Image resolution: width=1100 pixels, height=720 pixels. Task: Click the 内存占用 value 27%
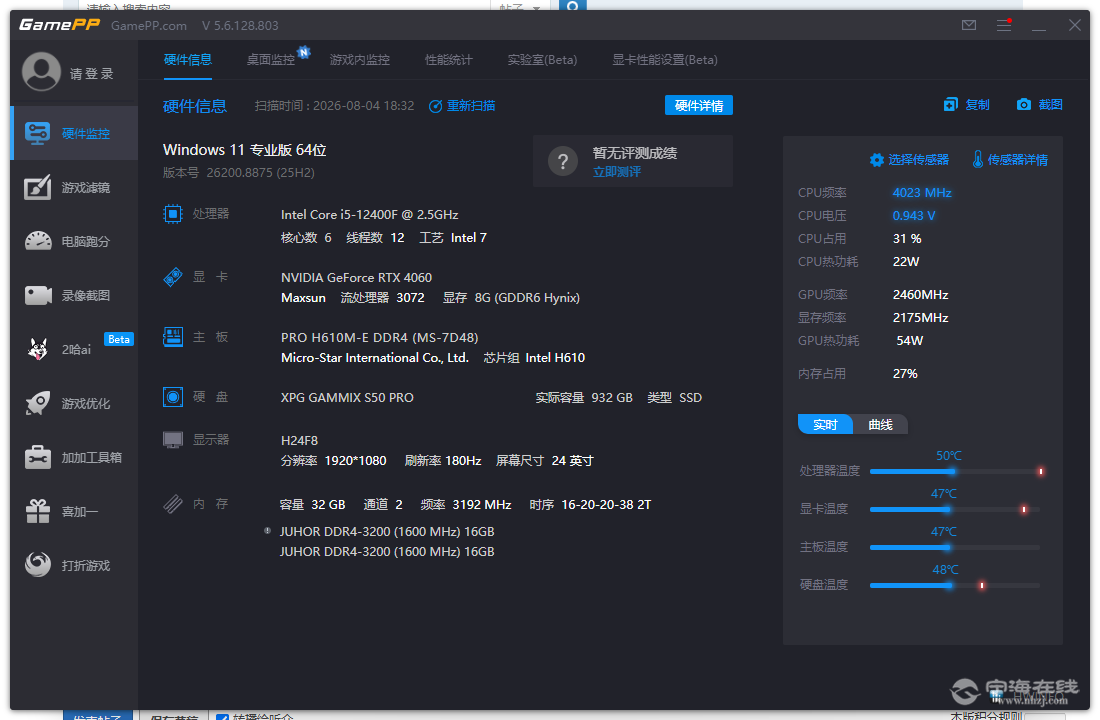point(905,373)
